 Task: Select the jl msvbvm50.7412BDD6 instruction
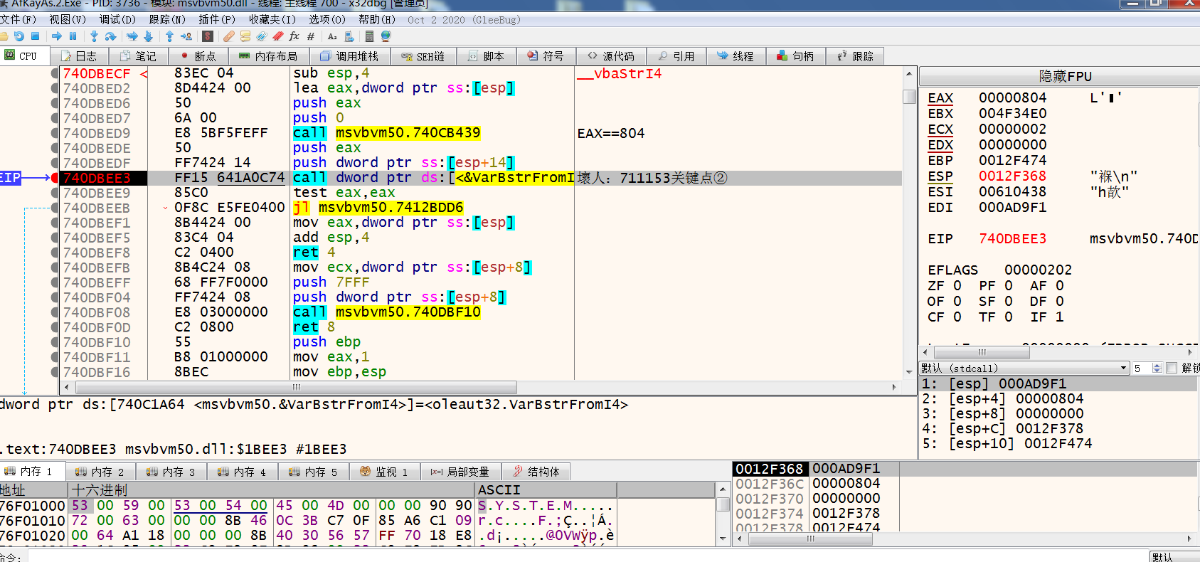click(378, 208)
